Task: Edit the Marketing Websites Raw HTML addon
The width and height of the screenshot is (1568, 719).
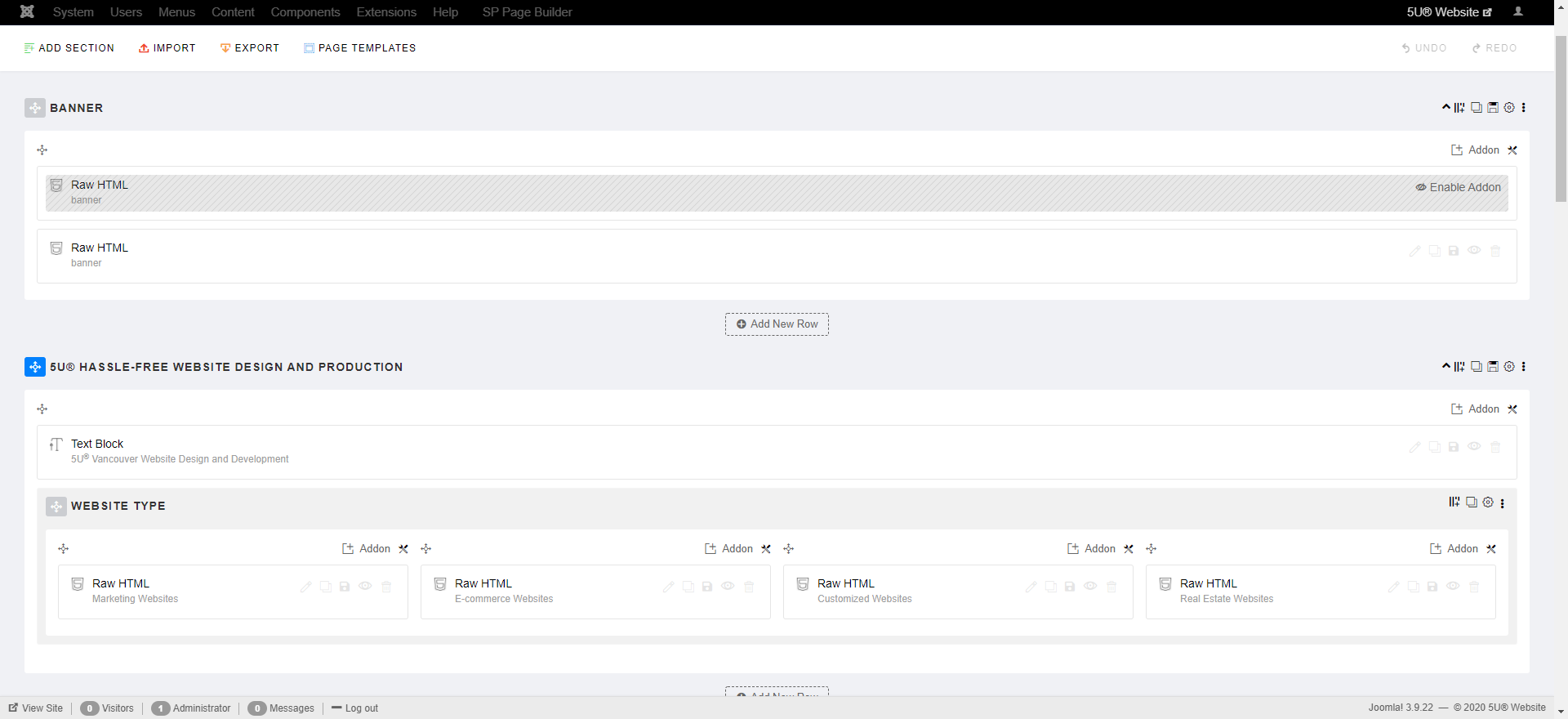Action: [x=305, y=587]
